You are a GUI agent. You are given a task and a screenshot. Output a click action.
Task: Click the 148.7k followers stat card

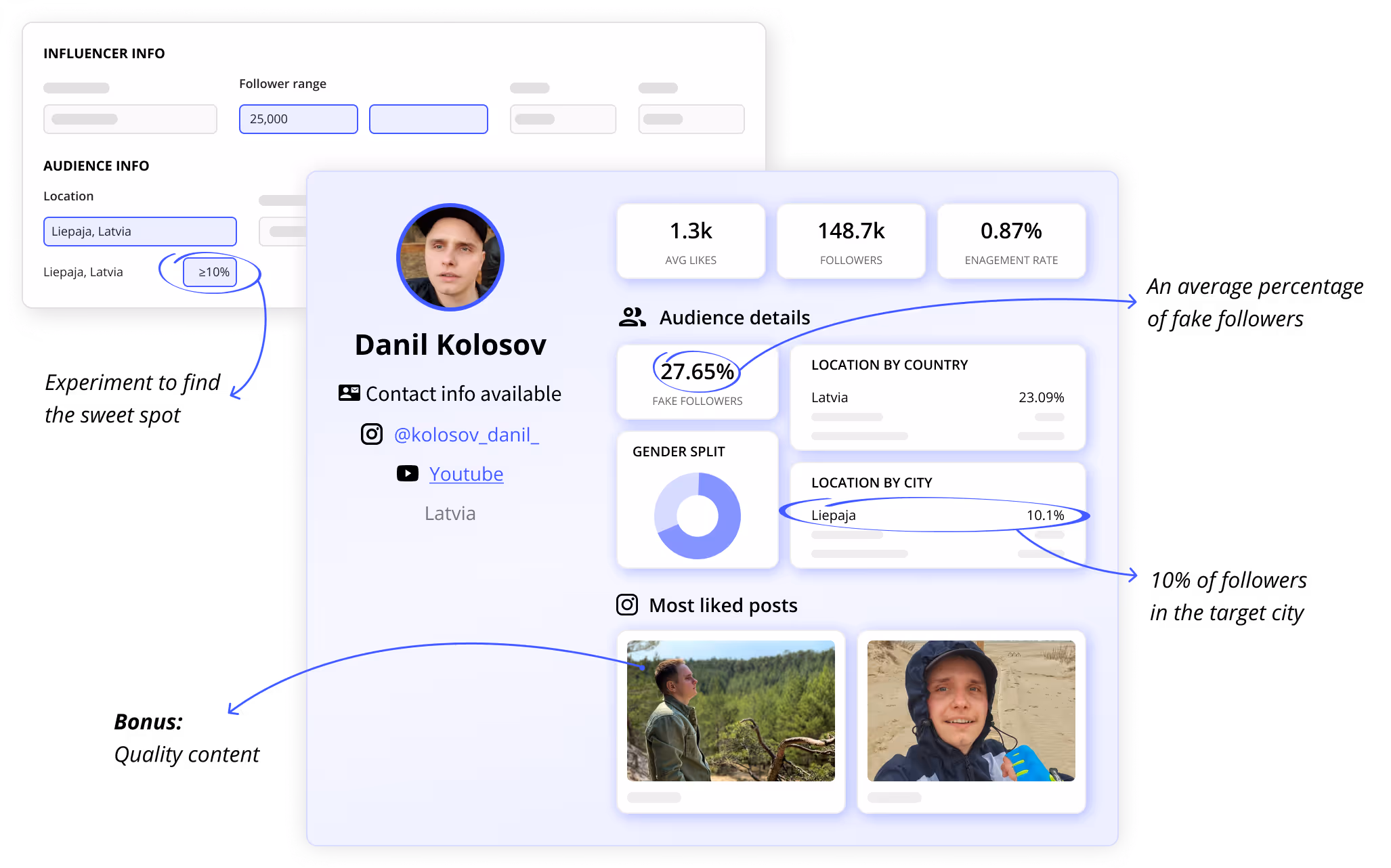point(851,242)
